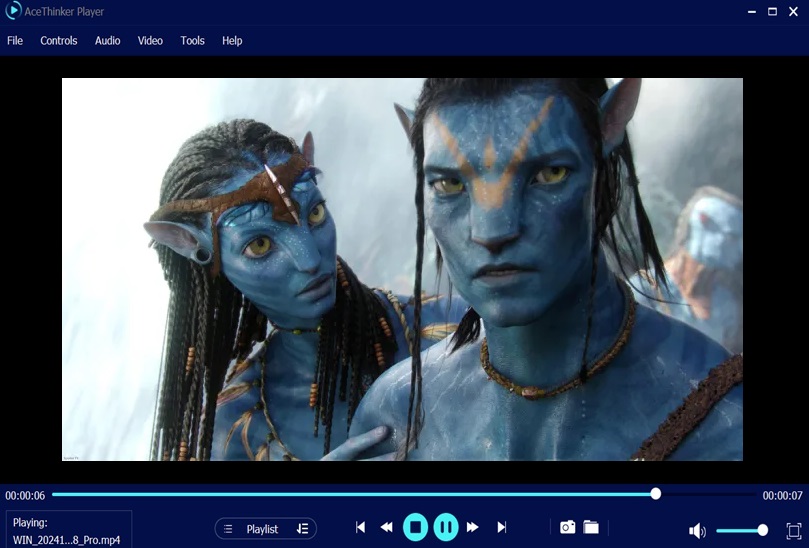Open the File menu

coord(15,41)
